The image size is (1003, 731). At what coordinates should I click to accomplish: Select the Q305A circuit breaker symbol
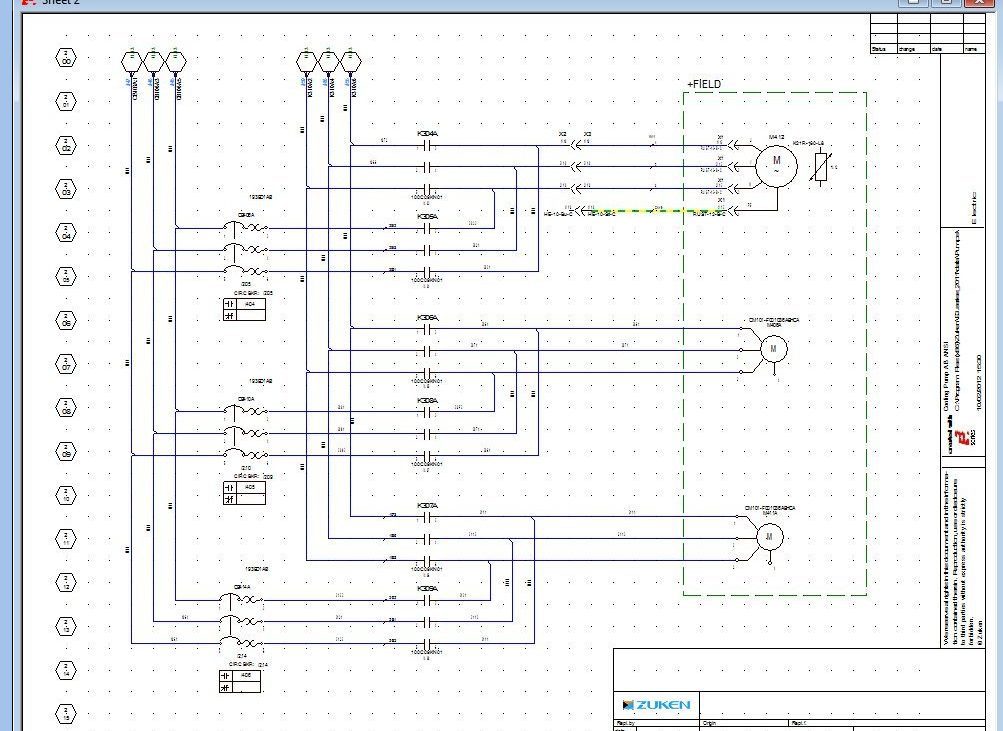(x=248, y=232)
